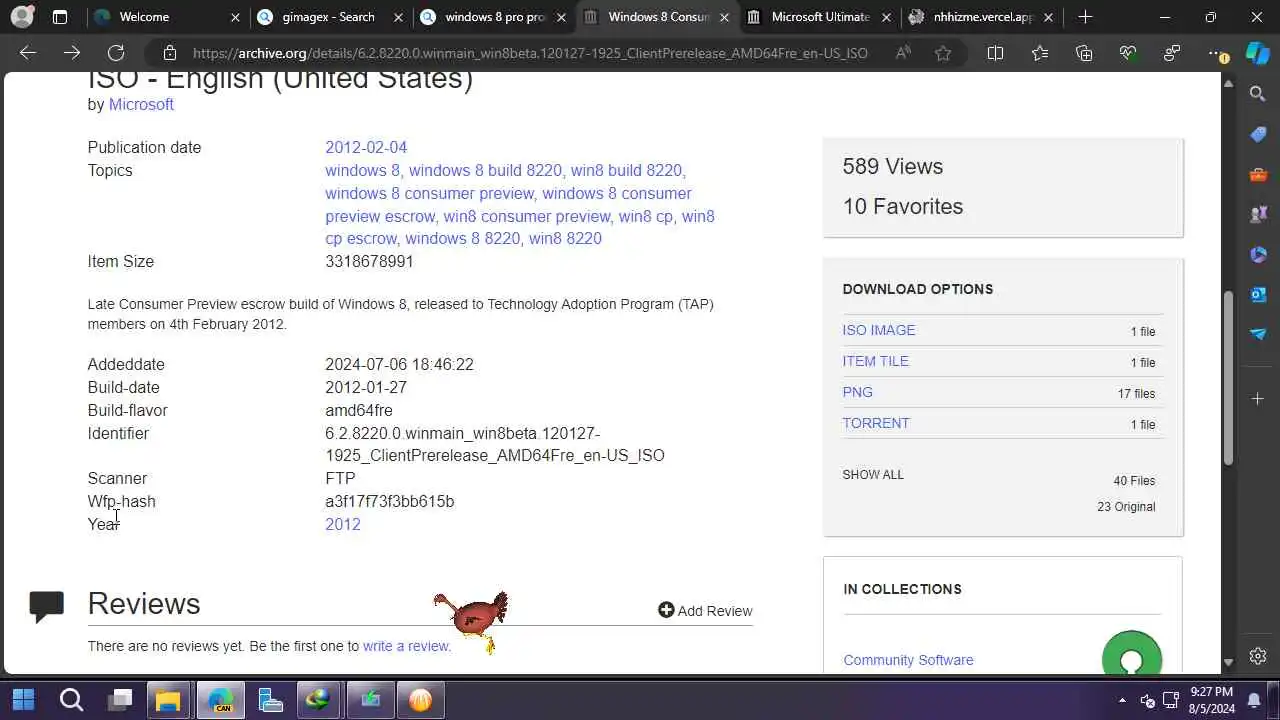The image size is (1280, 720).
Task: Click the sidebar Search icon
Action: click(1258, 93)
